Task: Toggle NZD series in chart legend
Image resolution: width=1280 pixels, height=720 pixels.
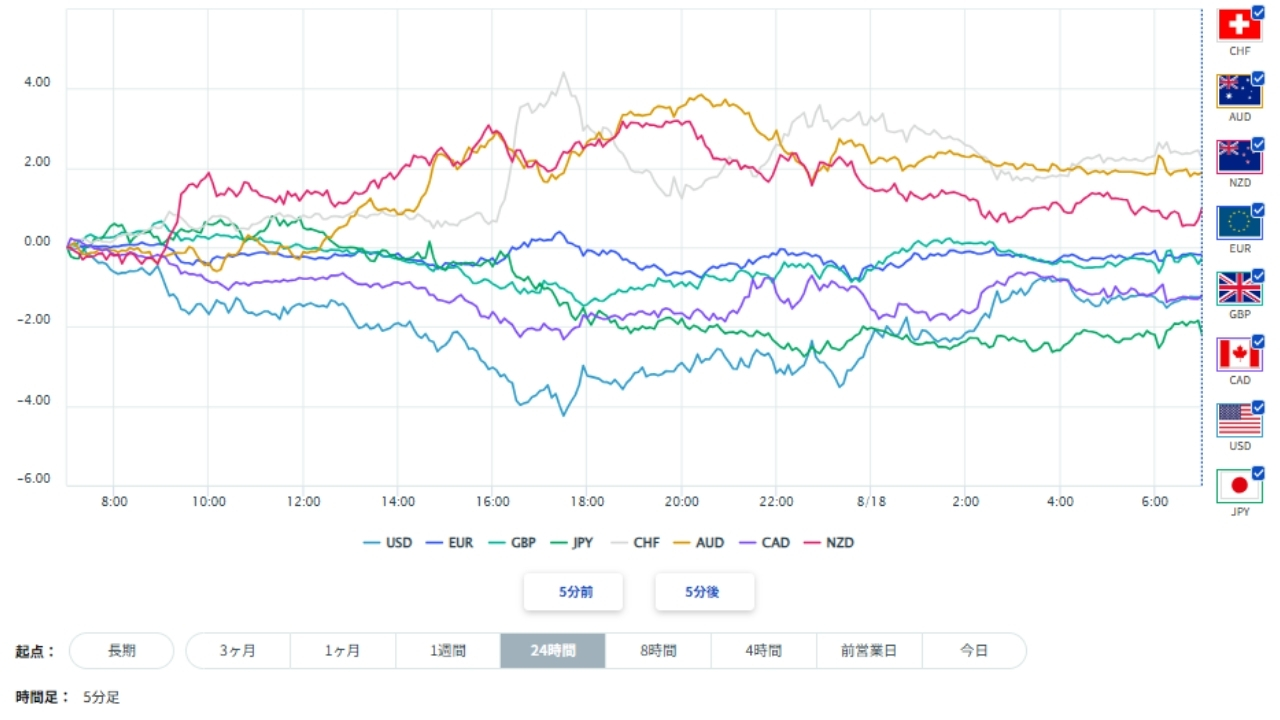Action: coord(828,543)
